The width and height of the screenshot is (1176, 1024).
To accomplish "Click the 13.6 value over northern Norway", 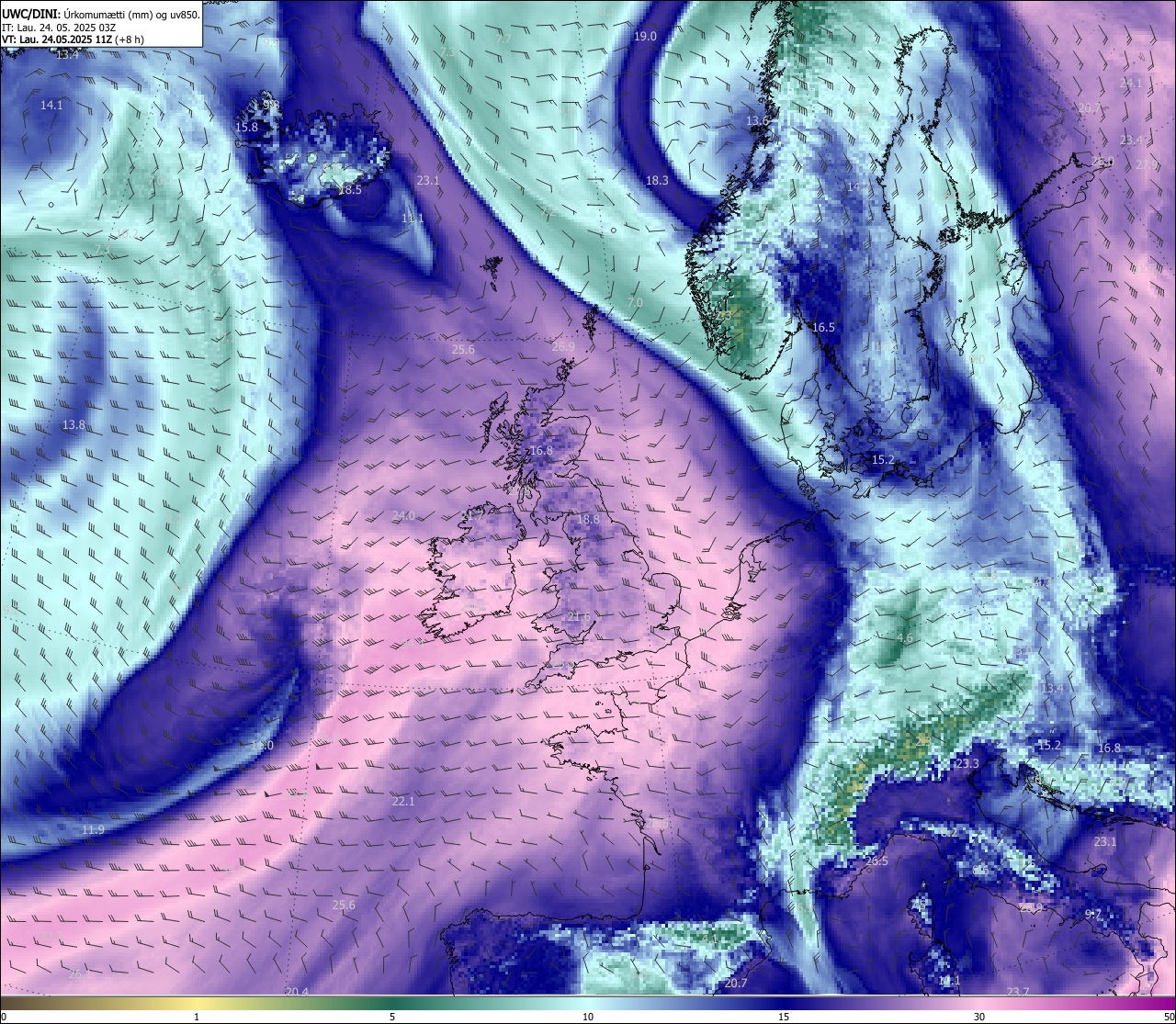I will point(757,121).
